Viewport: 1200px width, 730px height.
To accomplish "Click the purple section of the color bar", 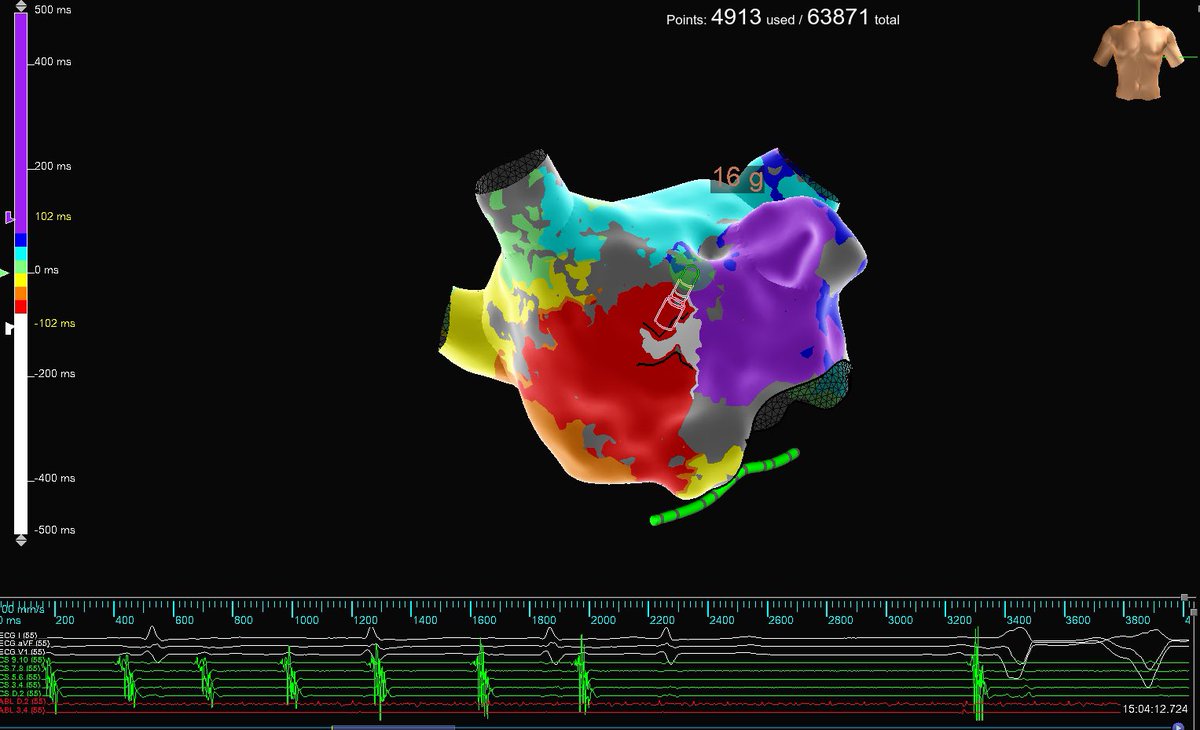I will coord(20,123).
